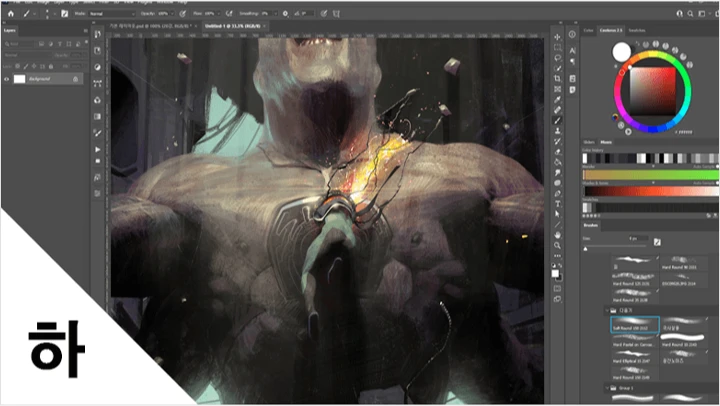Select the Hand tool

click(557, 235)
